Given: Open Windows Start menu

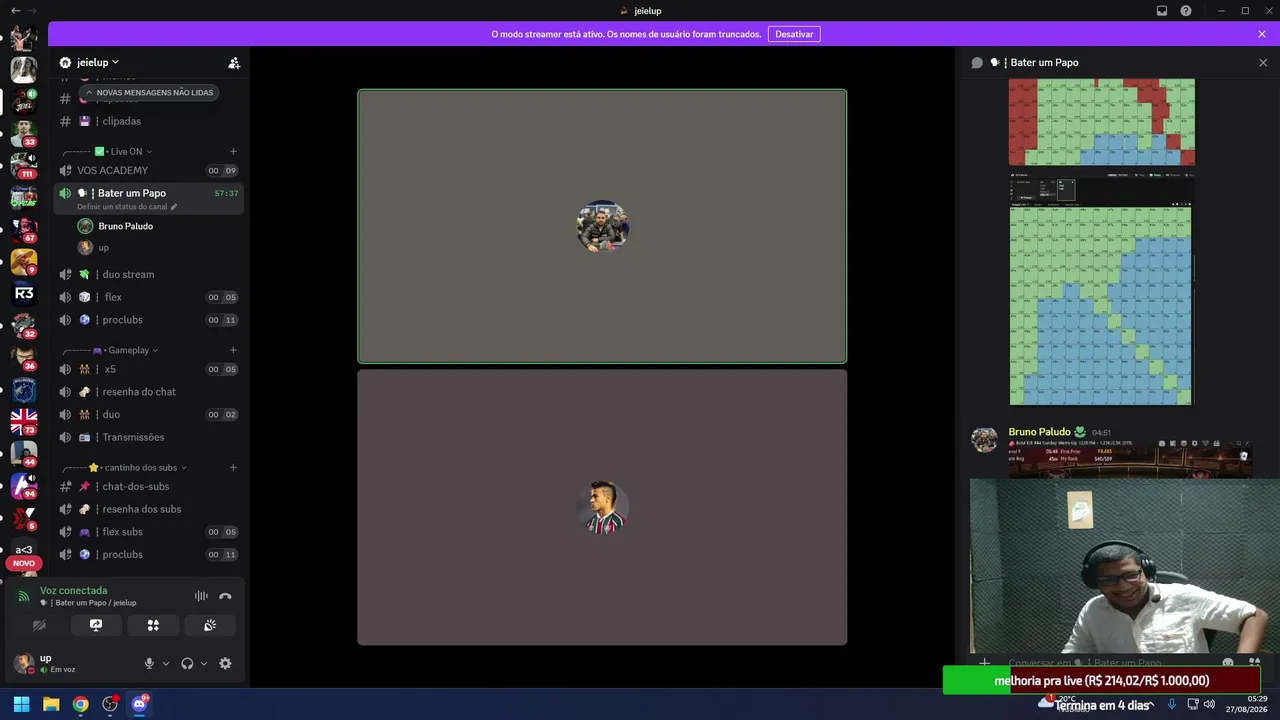Looking at the screenshot, I should click(21, 704).
